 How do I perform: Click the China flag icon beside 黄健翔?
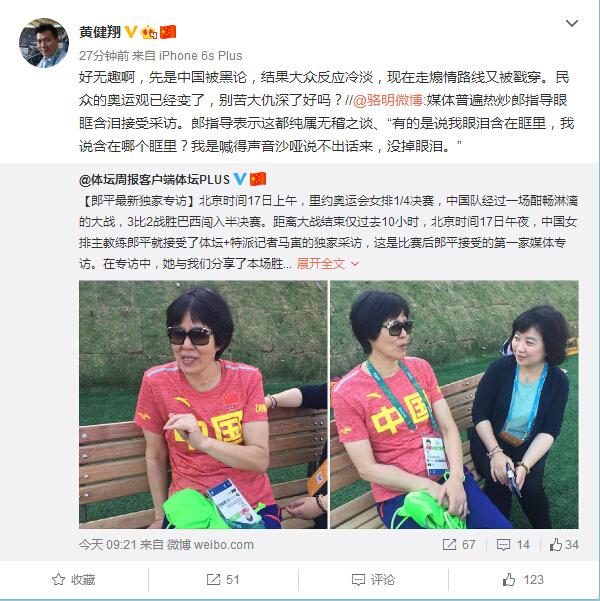point(168,32)
